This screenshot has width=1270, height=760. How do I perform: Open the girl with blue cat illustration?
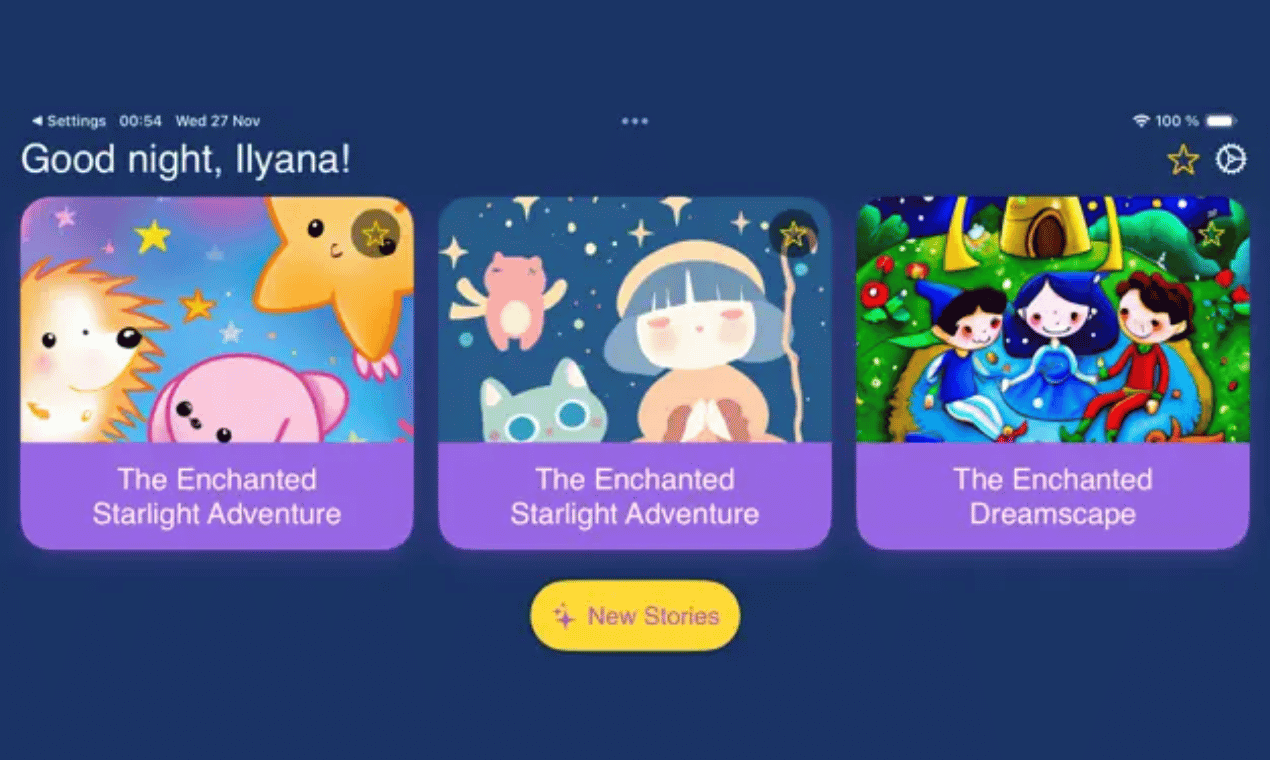click(635, 320)
